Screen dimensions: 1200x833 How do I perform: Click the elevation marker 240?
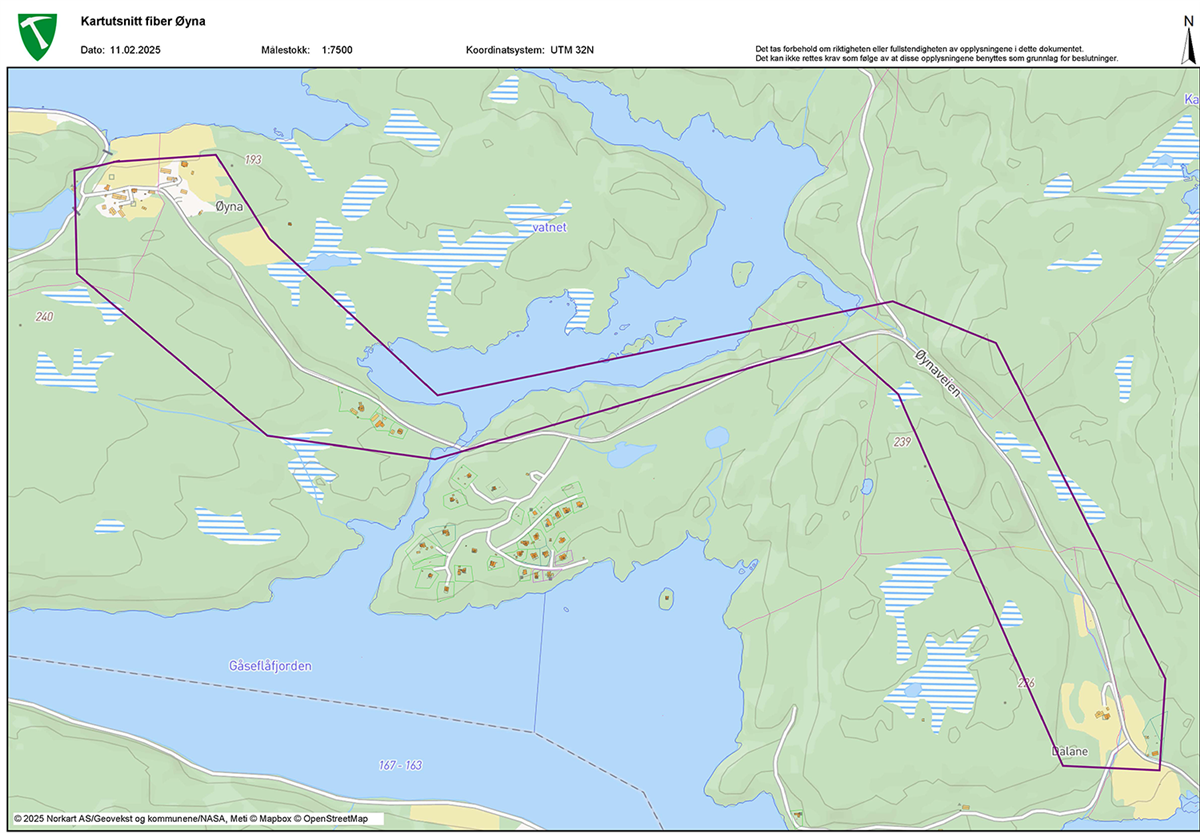point(43,317)
